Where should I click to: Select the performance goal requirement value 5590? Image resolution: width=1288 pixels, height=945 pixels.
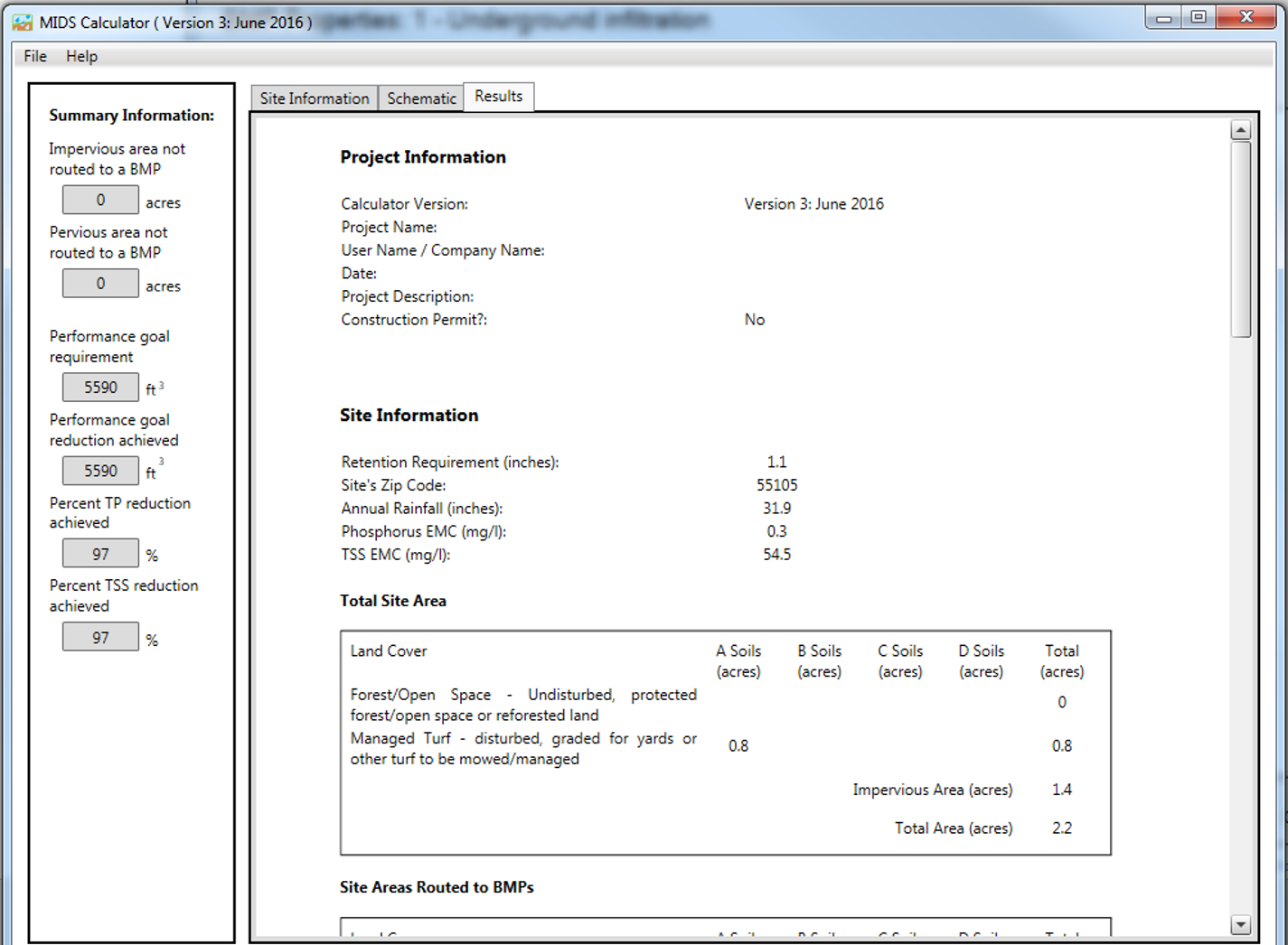coord(100,387)
